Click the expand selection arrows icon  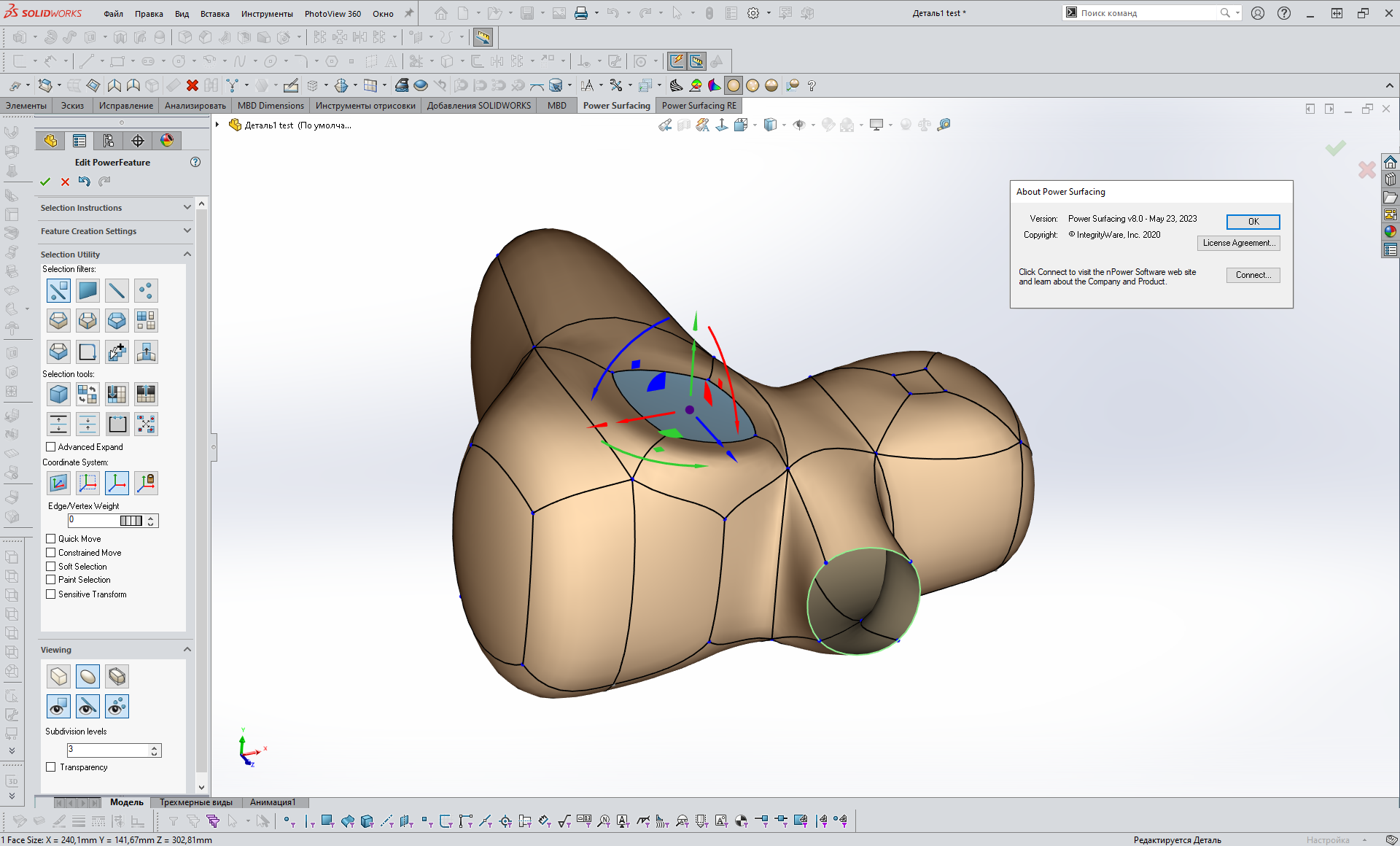pos(58,424)
